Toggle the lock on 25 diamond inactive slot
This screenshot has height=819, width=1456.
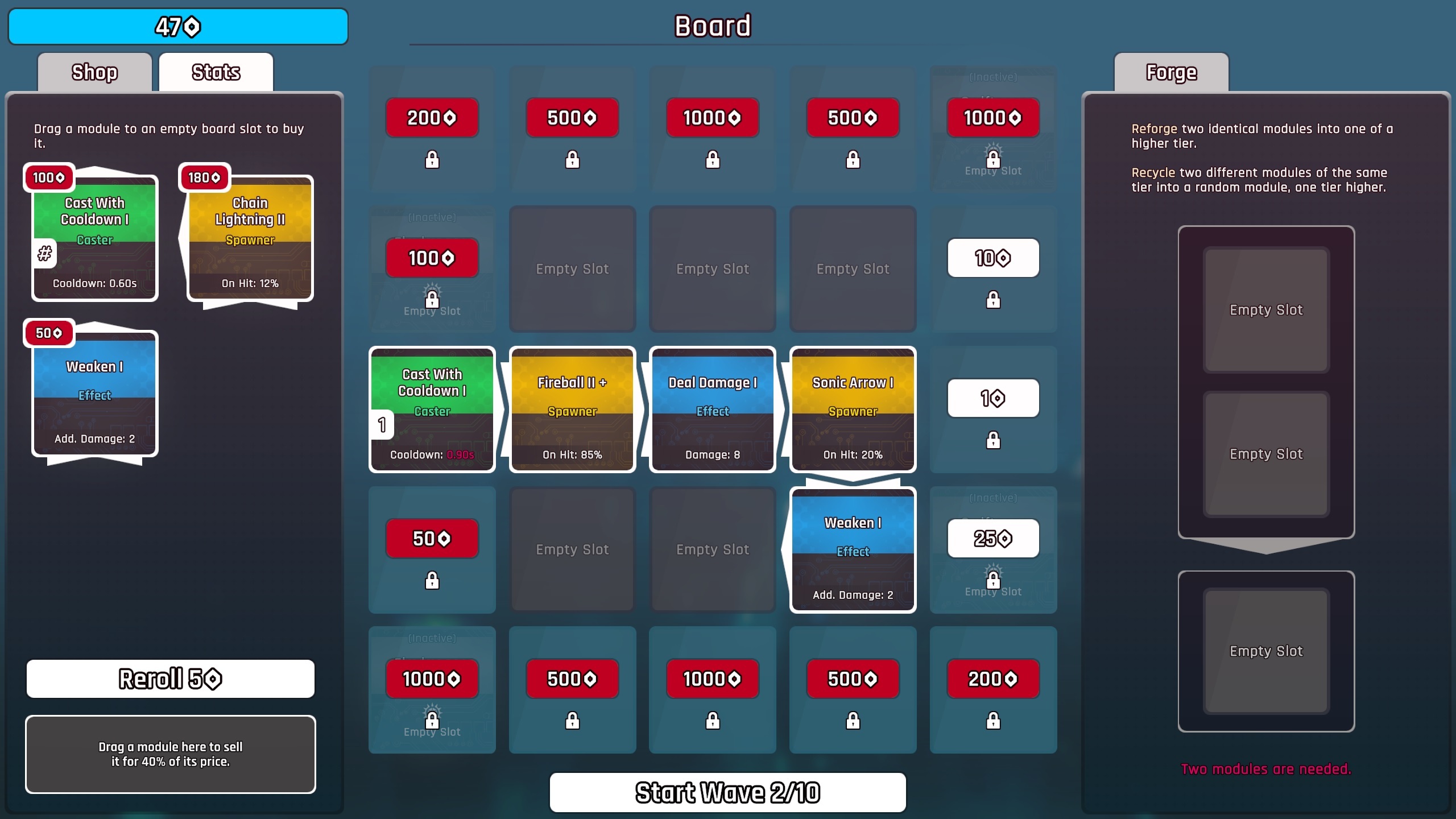click(x=992, y=580)
